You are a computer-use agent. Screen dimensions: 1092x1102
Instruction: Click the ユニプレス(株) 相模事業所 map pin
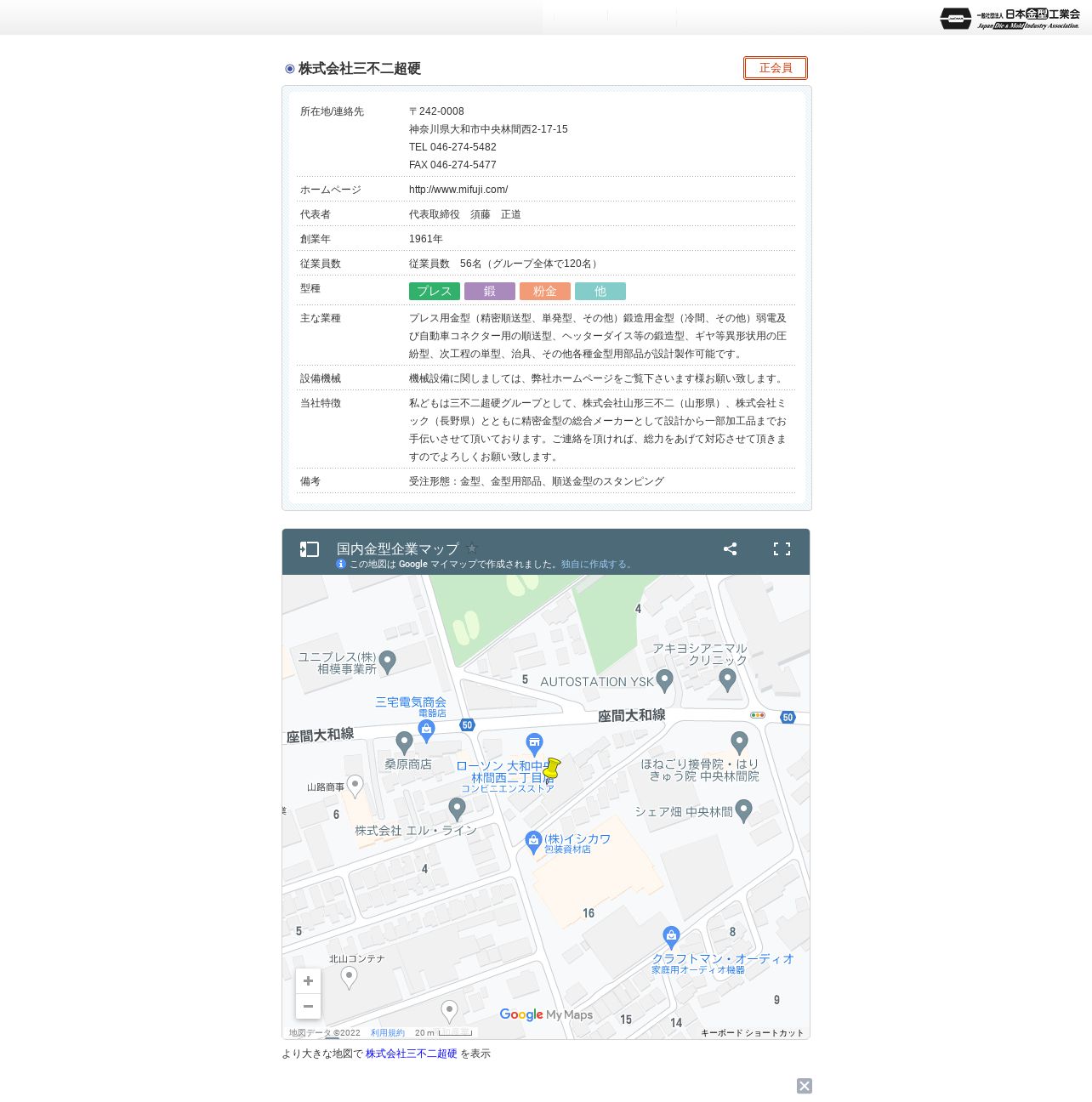388,662
